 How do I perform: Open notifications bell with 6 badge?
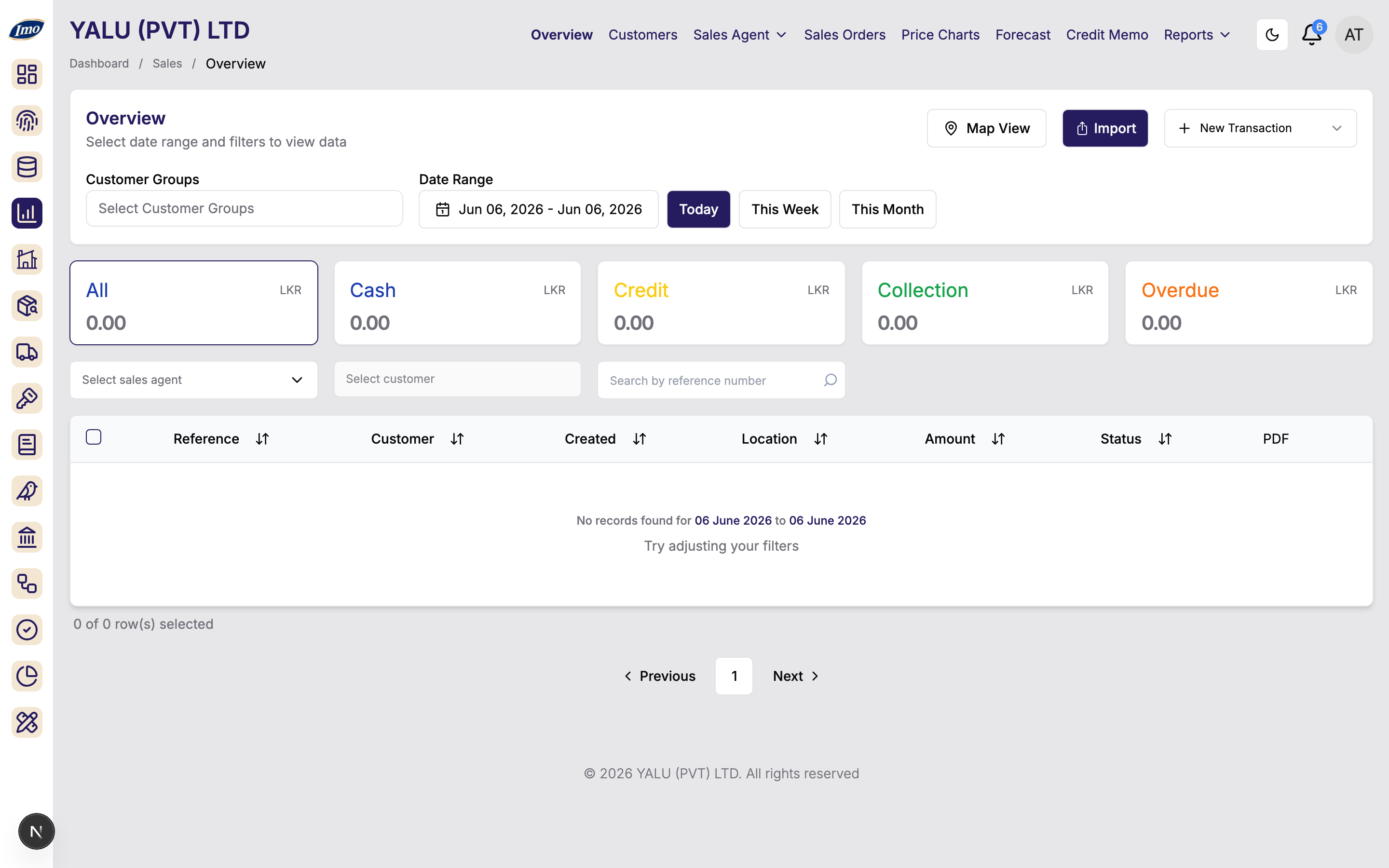(1313, 34)
